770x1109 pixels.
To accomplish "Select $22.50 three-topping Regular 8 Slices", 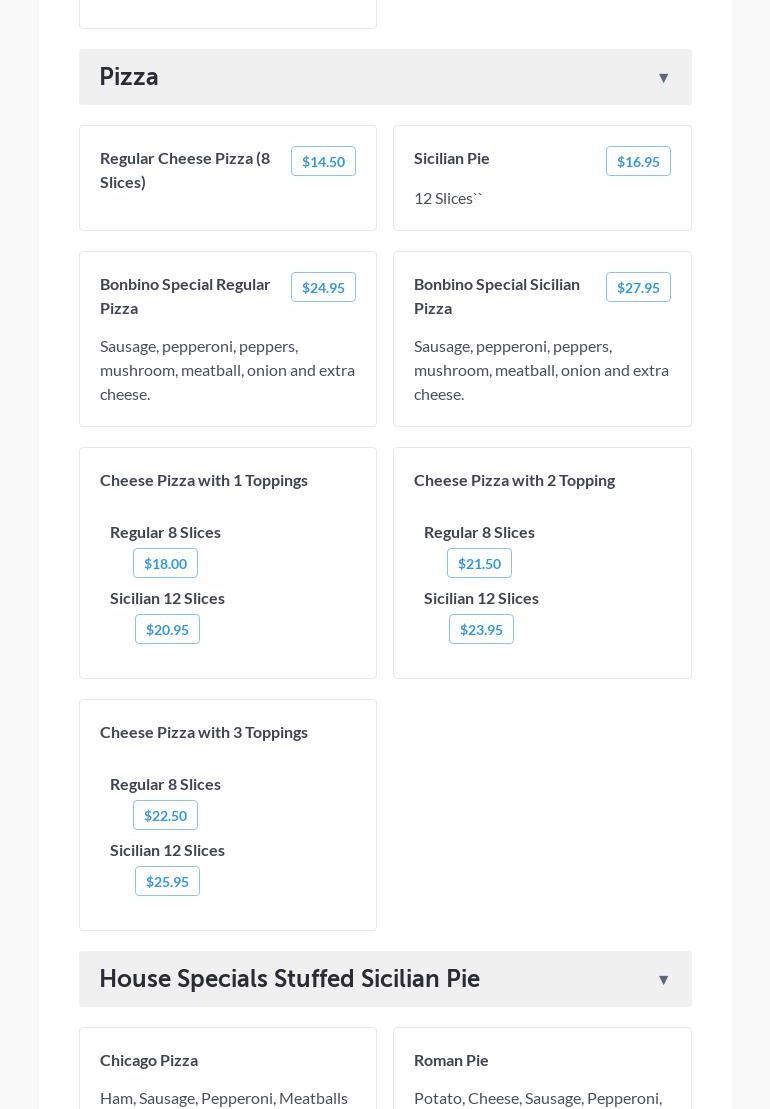I will [165, 815].
